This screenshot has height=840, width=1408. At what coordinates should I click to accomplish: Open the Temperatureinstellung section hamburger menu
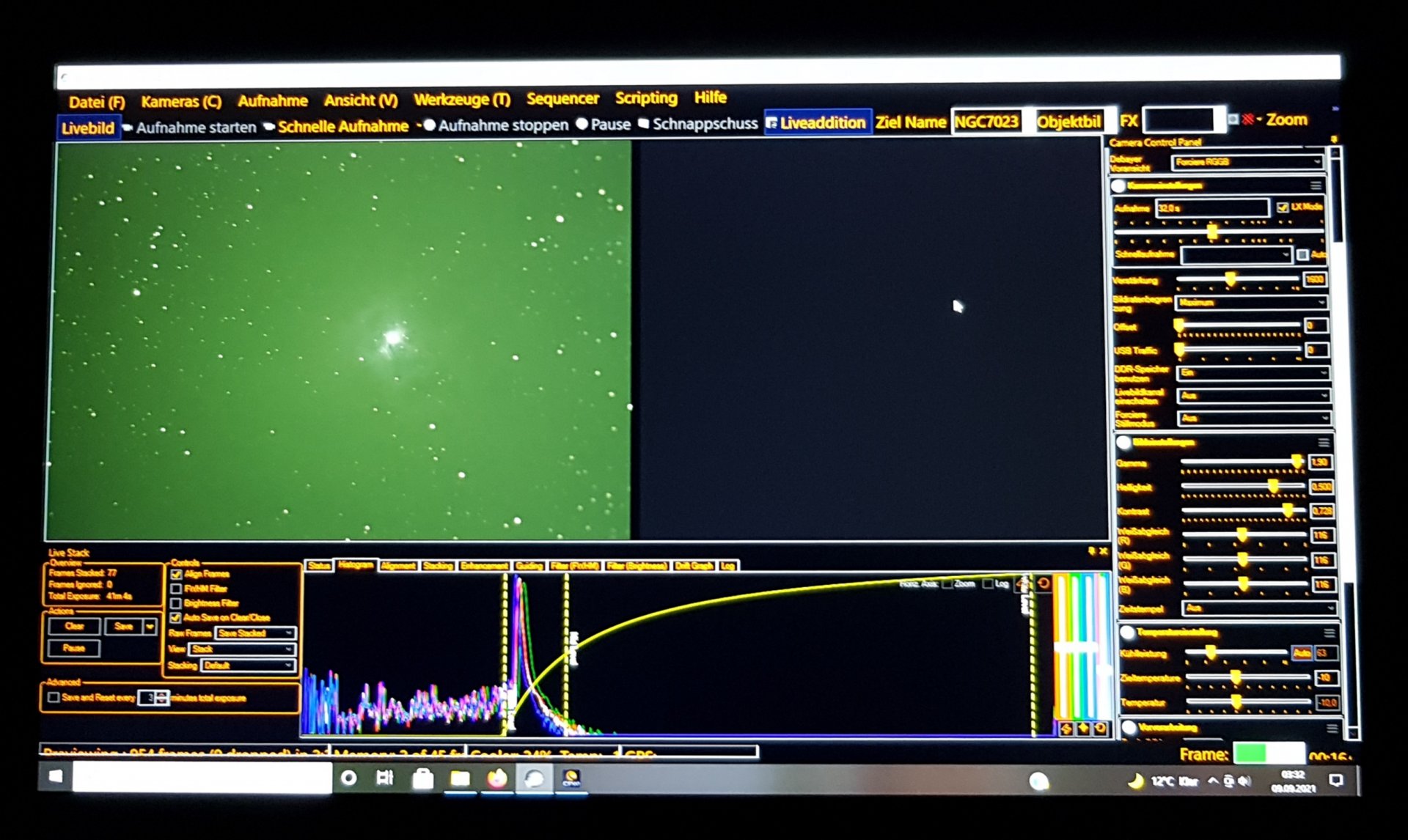1329,633
